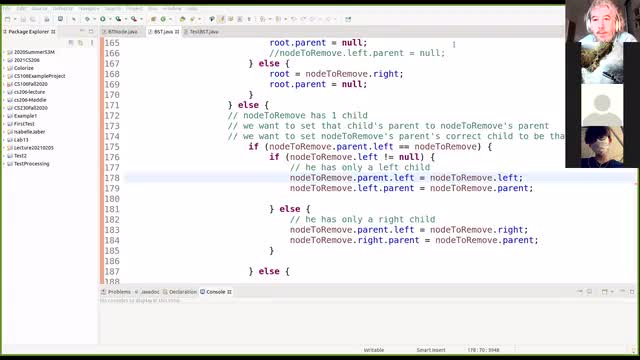This screenshot has width=640, height=360.
Task: Click the Save All toolbar icon
Action: point(33,19)
